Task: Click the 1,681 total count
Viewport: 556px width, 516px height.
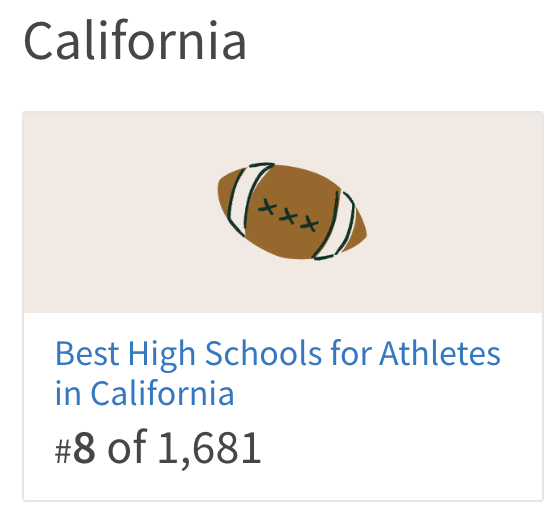Action: click(x=210, y=448)
